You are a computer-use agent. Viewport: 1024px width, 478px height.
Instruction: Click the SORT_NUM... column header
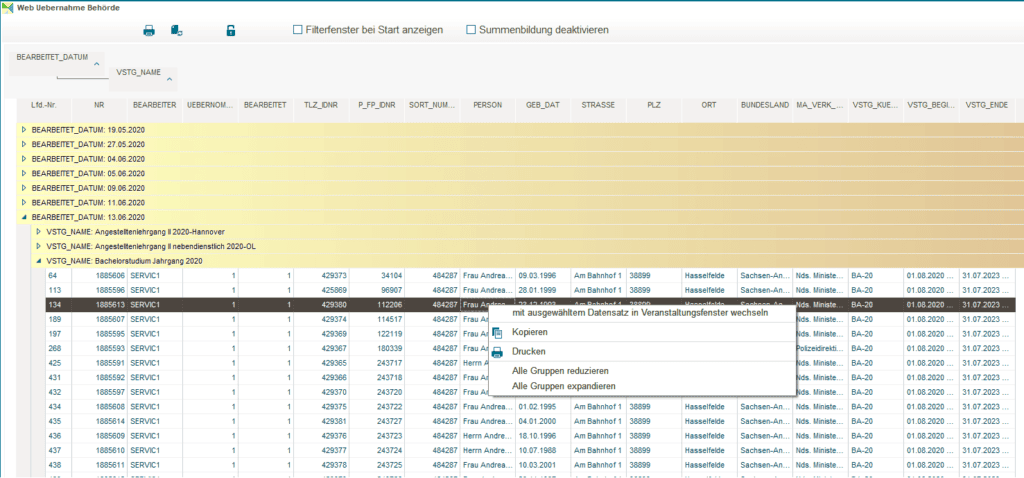pyautogui.click(x=432, y=105)
